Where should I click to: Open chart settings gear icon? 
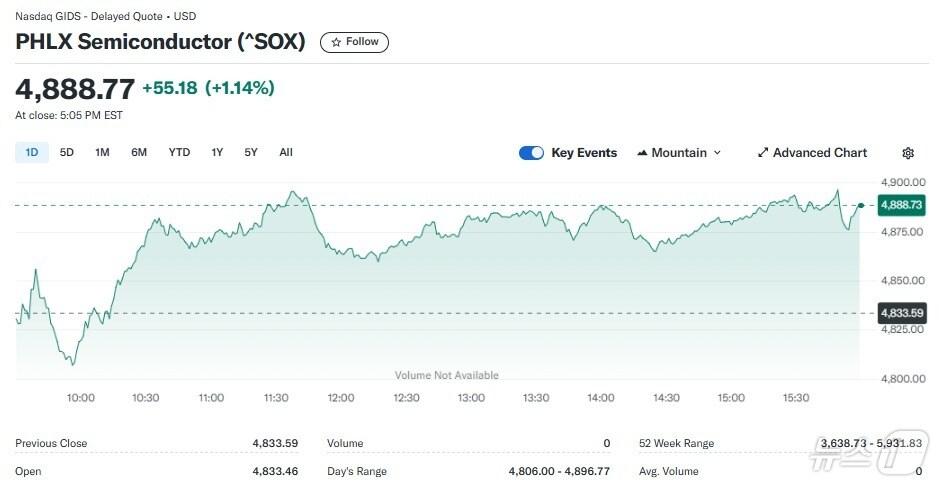(x=908, y=153)
